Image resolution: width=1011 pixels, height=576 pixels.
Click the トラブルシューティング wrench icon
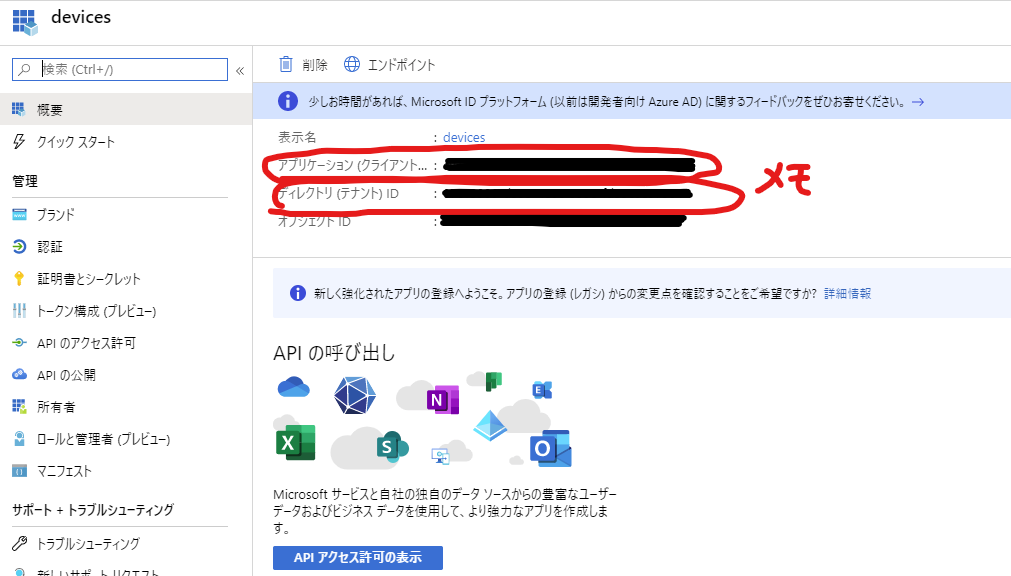[19, 543]
